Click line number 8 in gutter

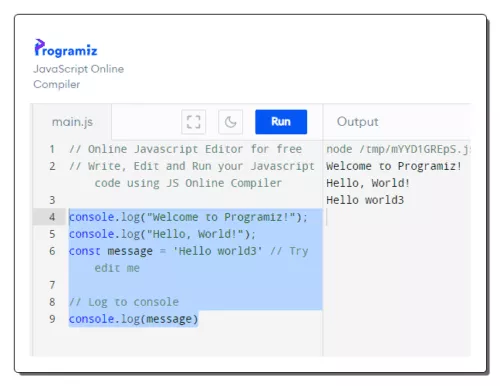tap(52, 302)
